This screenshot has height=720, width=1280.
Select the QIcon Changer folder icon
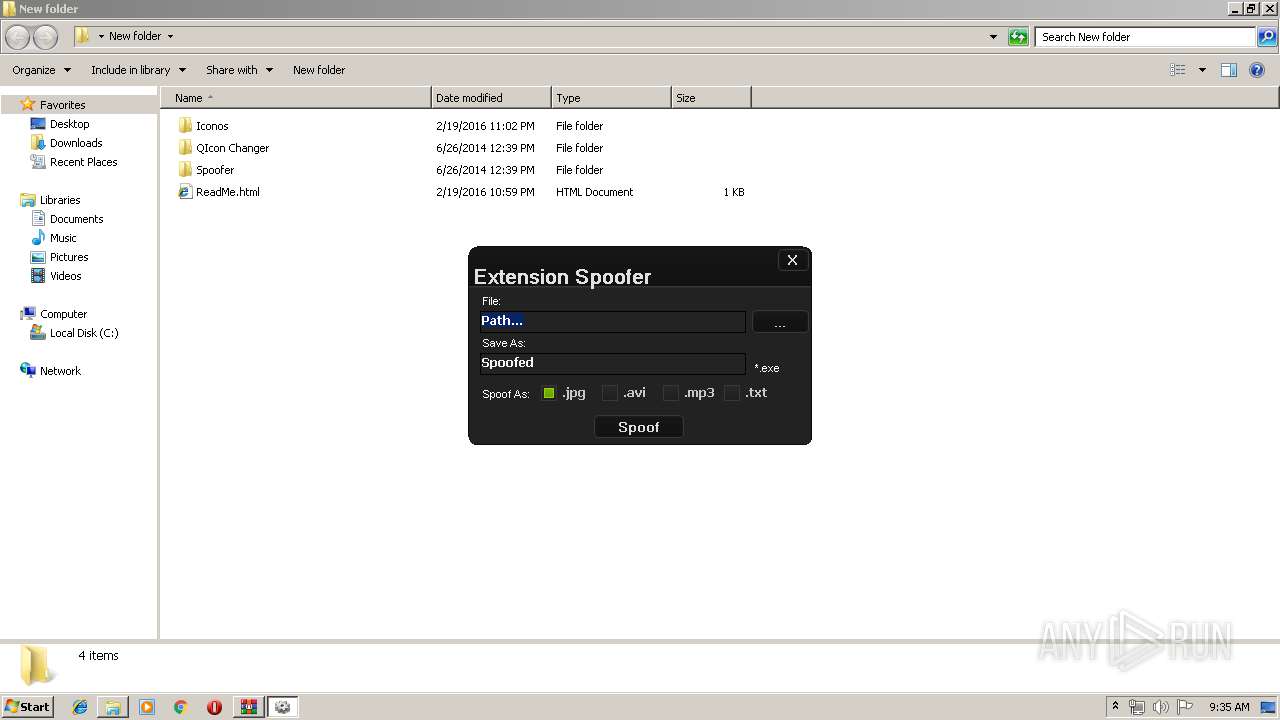tap(185, 148)
